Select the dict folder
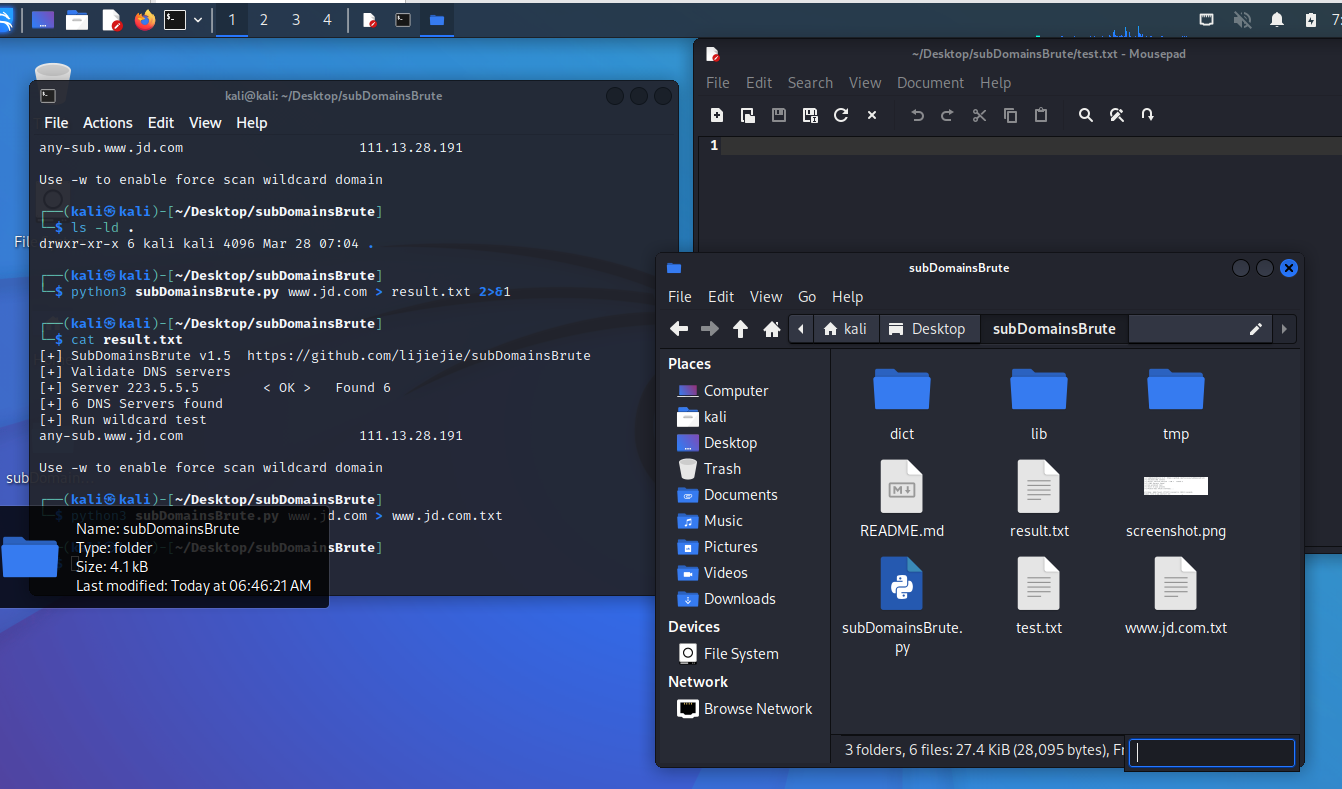1342x789 pixels. pos(902,389)
